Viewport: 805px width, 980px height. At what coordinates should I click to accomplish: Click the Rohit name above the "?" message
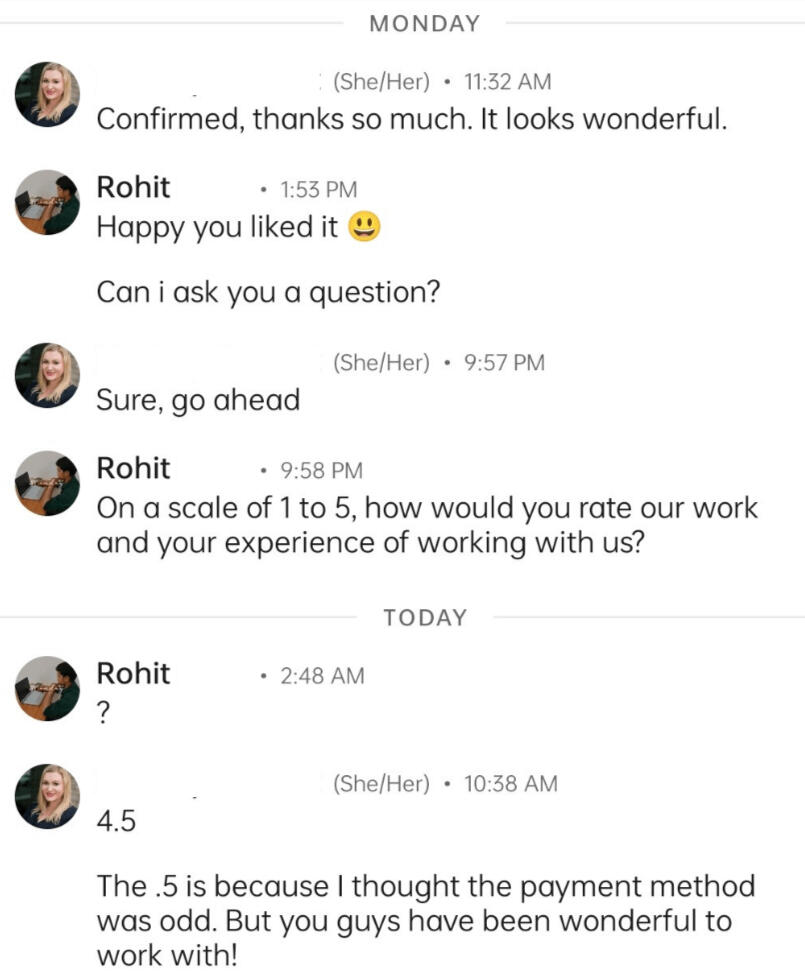coord(133,673)
